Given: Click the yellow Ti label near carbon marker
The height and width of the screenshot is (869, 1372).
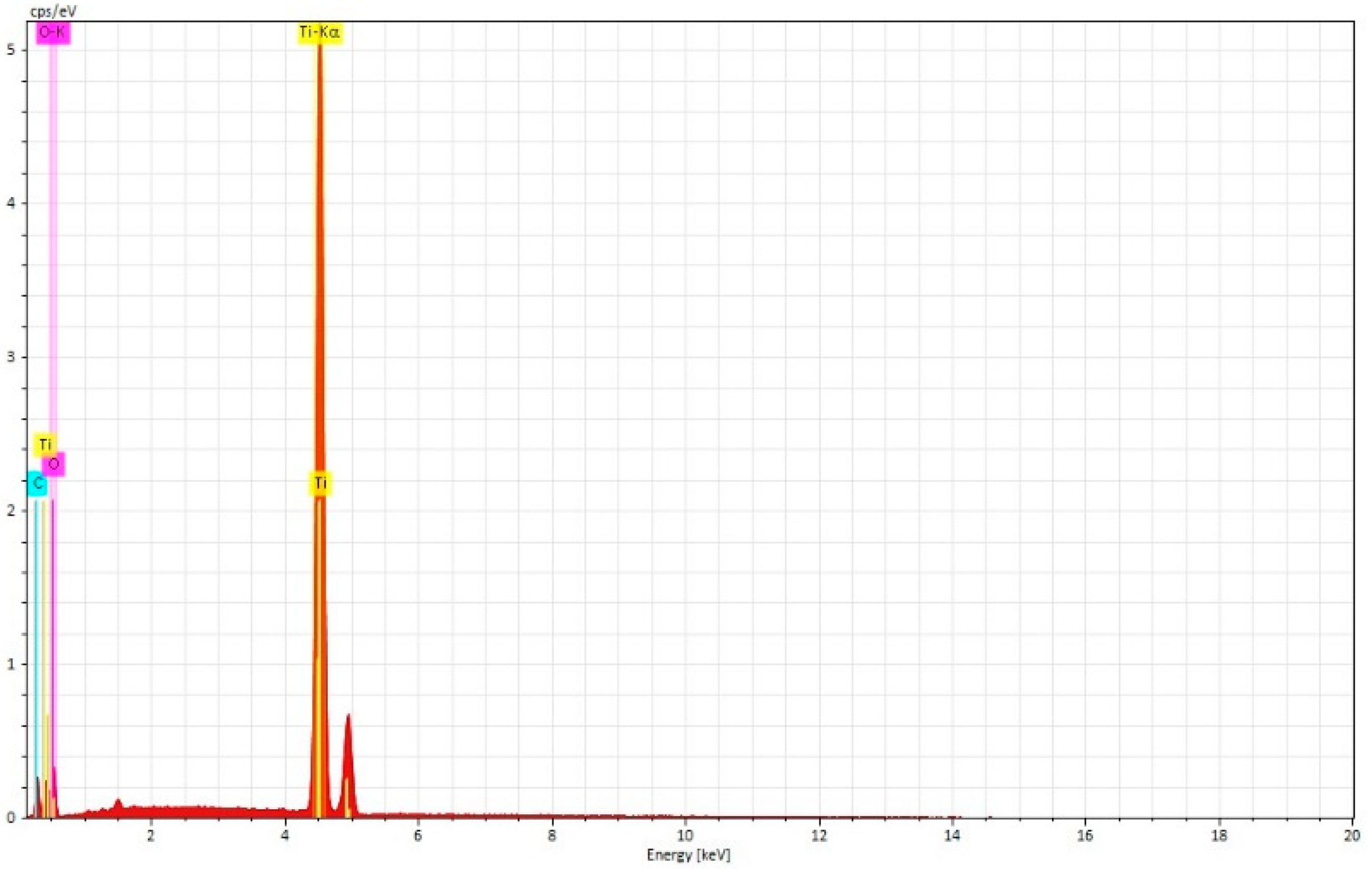Looking at the screenshot, I should [x=45, y=444].
